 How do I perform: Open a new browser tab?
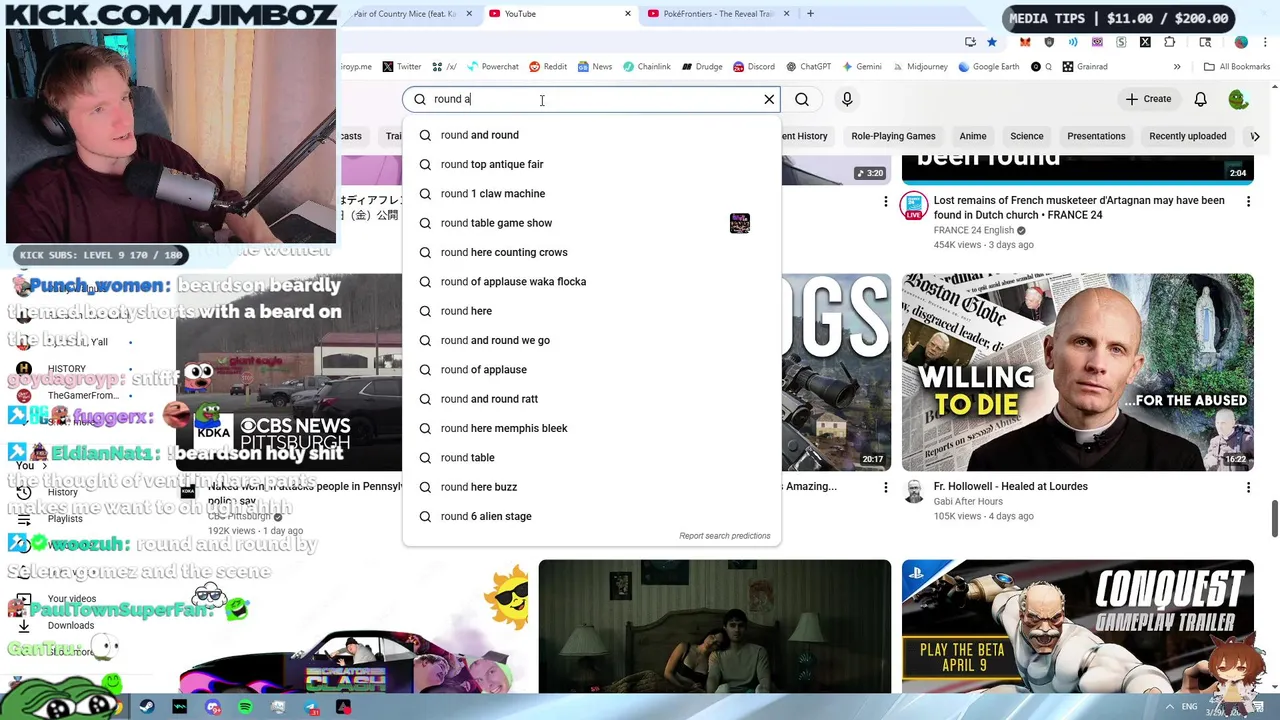810,14
